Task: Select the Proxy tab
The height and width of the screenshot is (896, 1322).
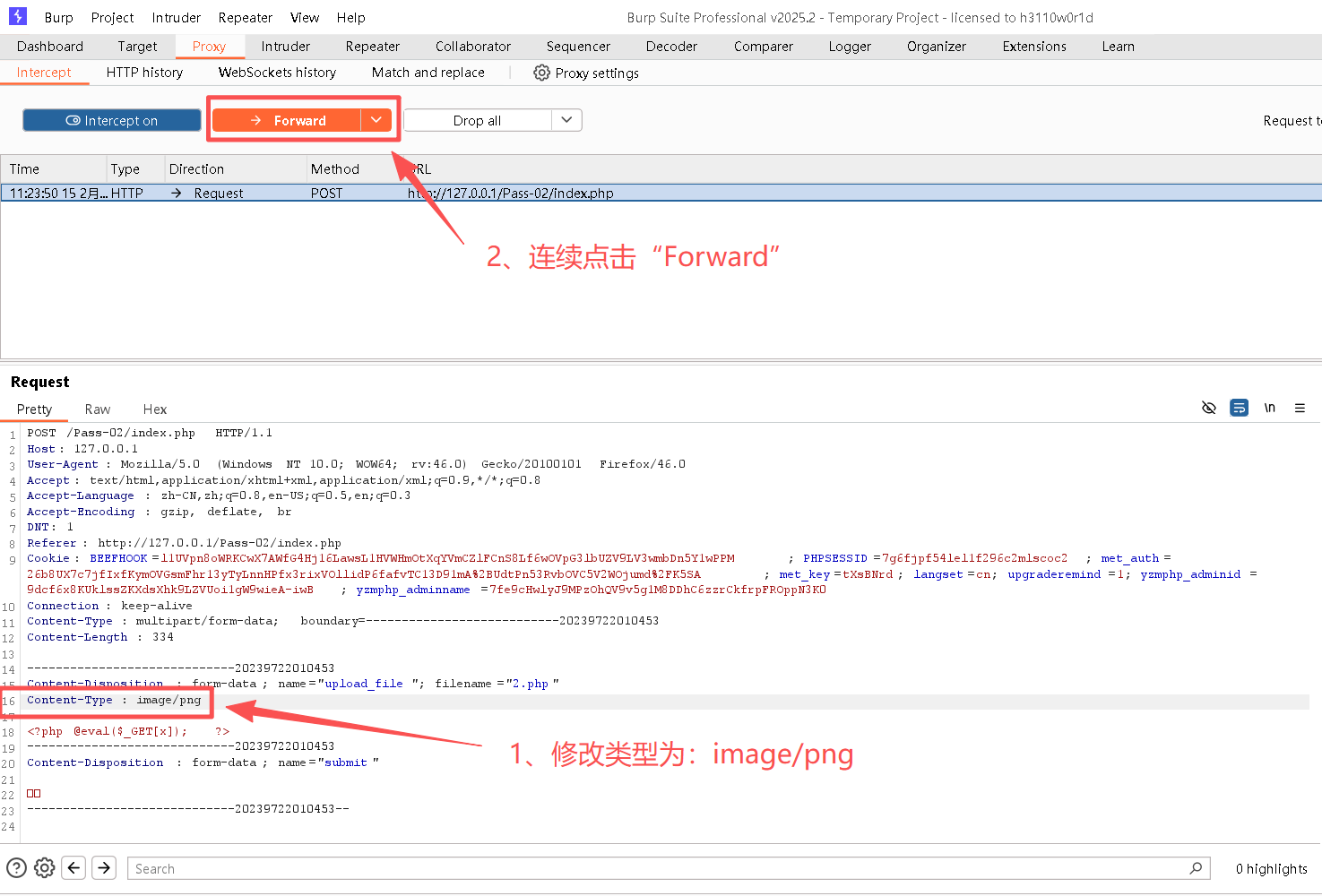Action: pos(209,47)
